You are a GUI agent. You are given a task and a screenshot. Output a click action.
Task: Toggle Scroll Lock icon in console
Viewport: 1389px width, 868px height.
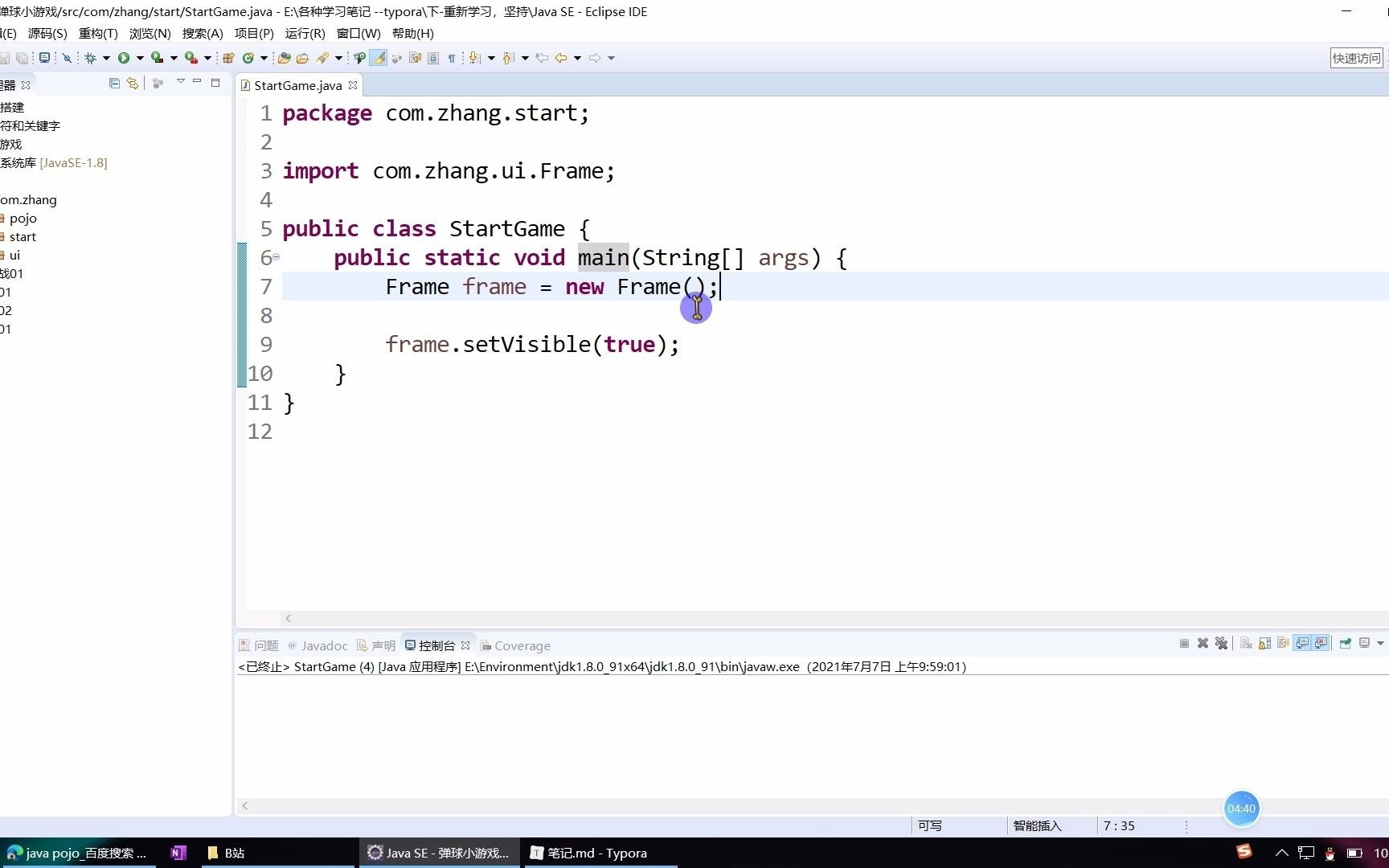[x=1264, y=643]
